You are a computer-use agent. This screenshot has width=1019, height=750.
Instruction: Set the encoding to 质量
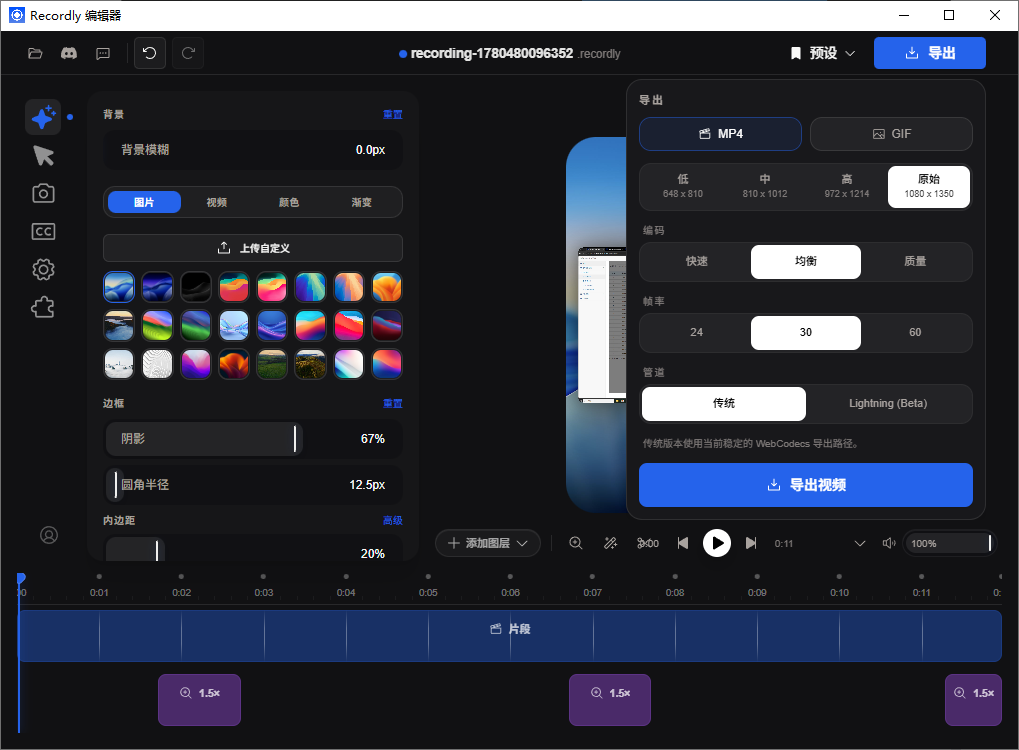coord(915,261)
